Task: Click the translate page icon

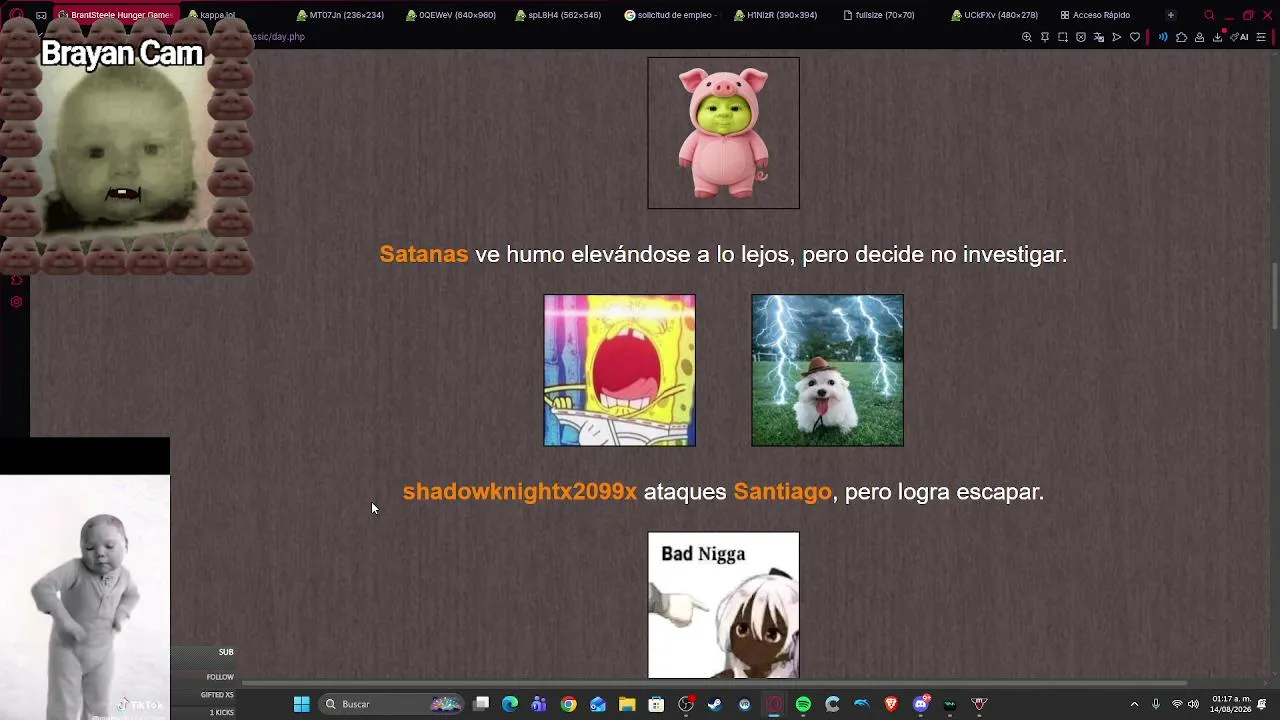Action: (1099, 37)
